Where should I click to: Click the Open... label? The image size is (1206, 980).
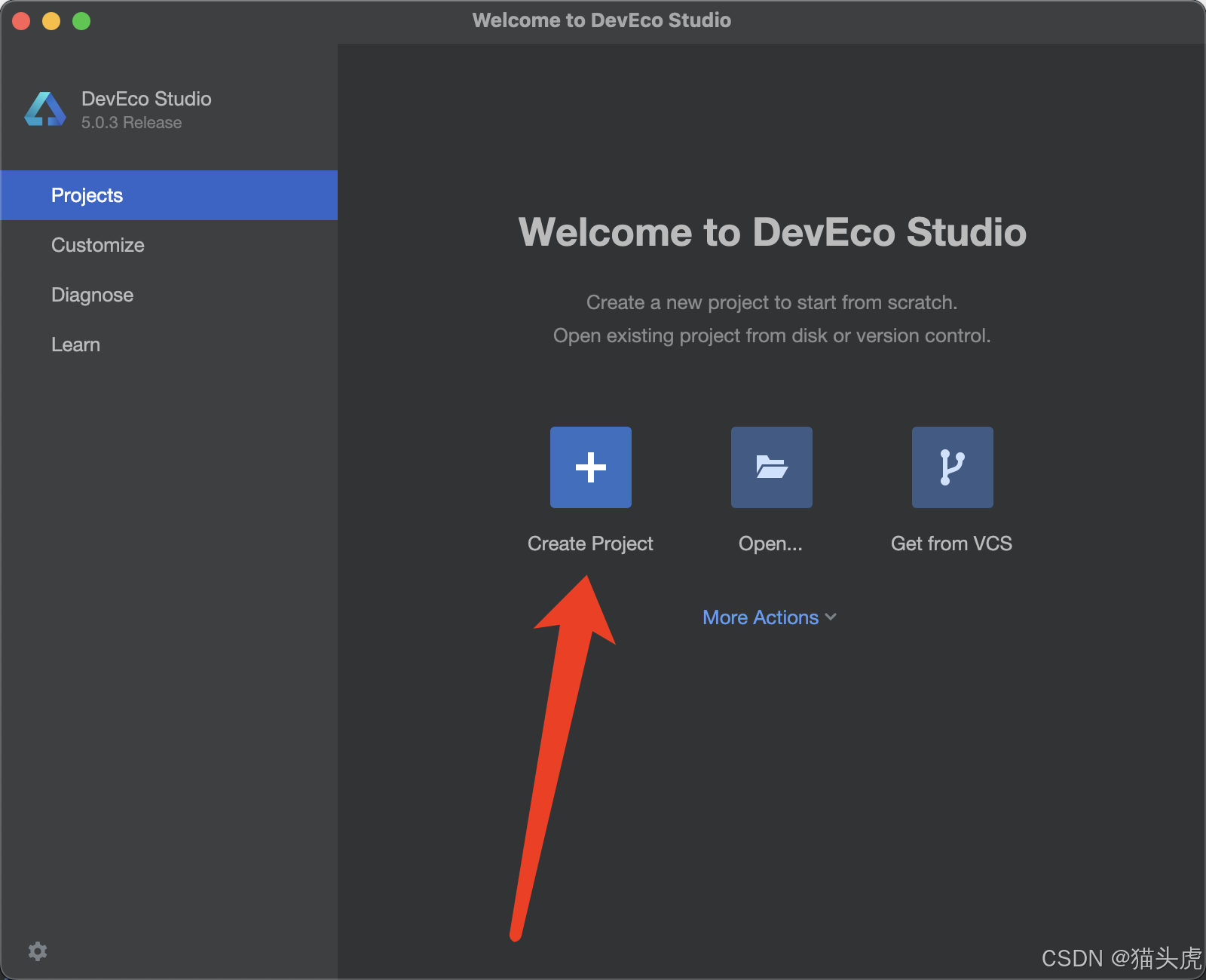click(x=770, y=544)
